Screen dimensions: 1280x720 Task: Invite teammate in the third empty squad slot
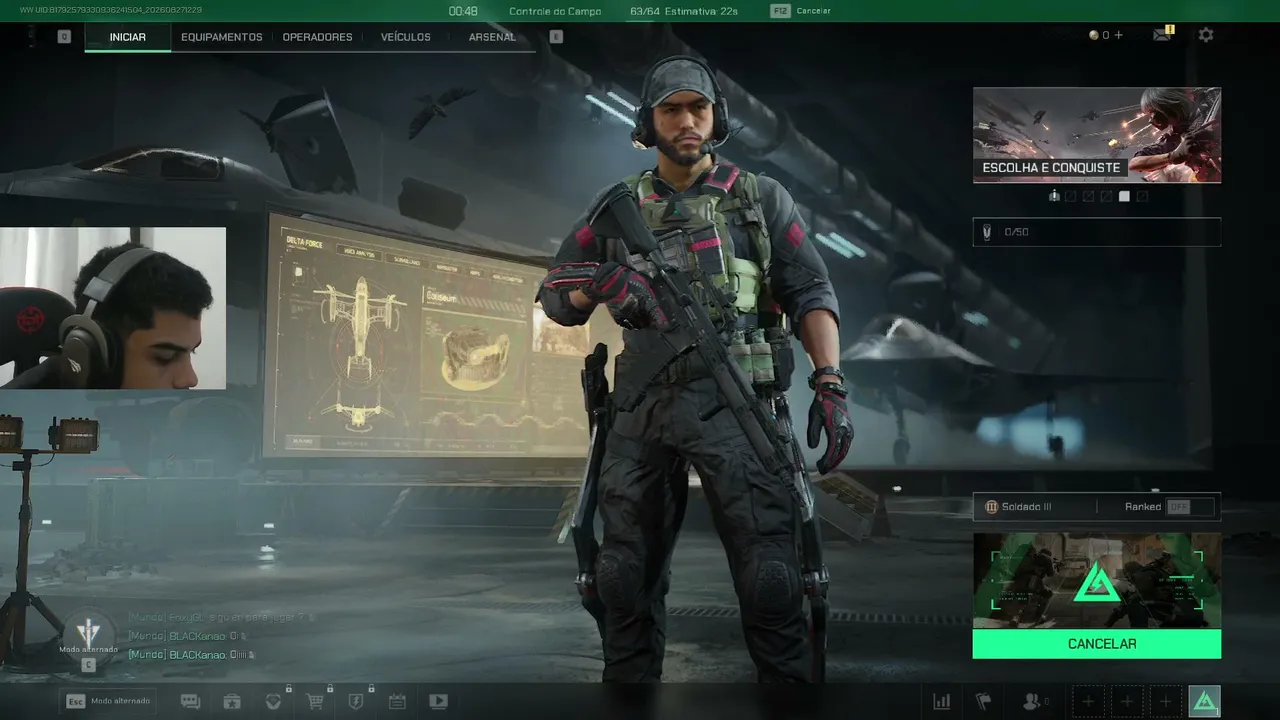click(x=1165, y=702)
